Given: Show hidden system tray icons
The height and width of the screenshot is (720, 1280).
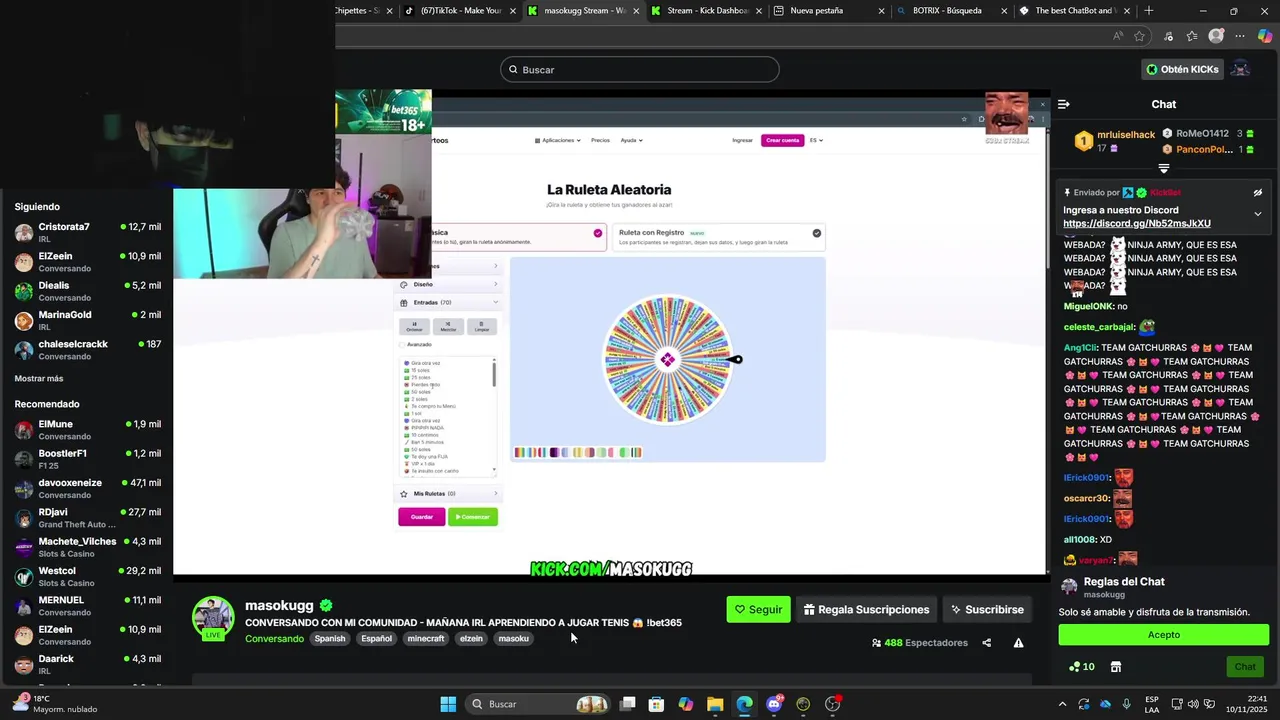Looking at the screenshot, I should pyautogui.click(x=1062, y=704).
